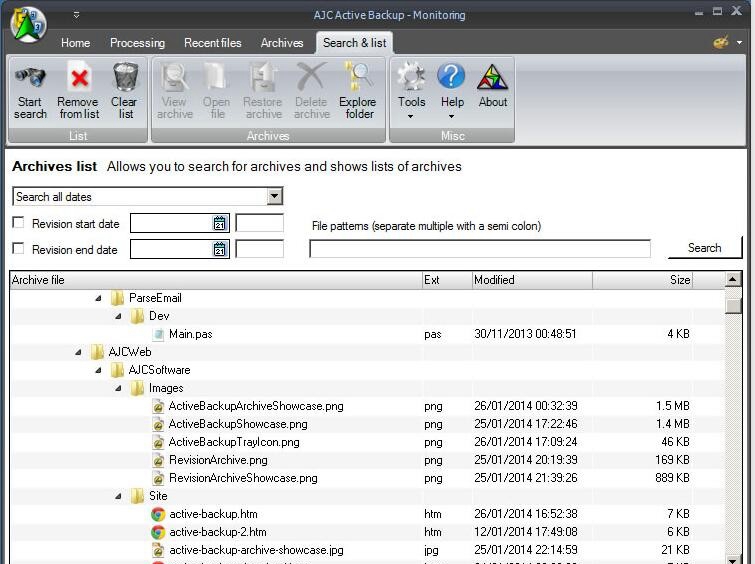Sort by the Size column header

point(642,280)
